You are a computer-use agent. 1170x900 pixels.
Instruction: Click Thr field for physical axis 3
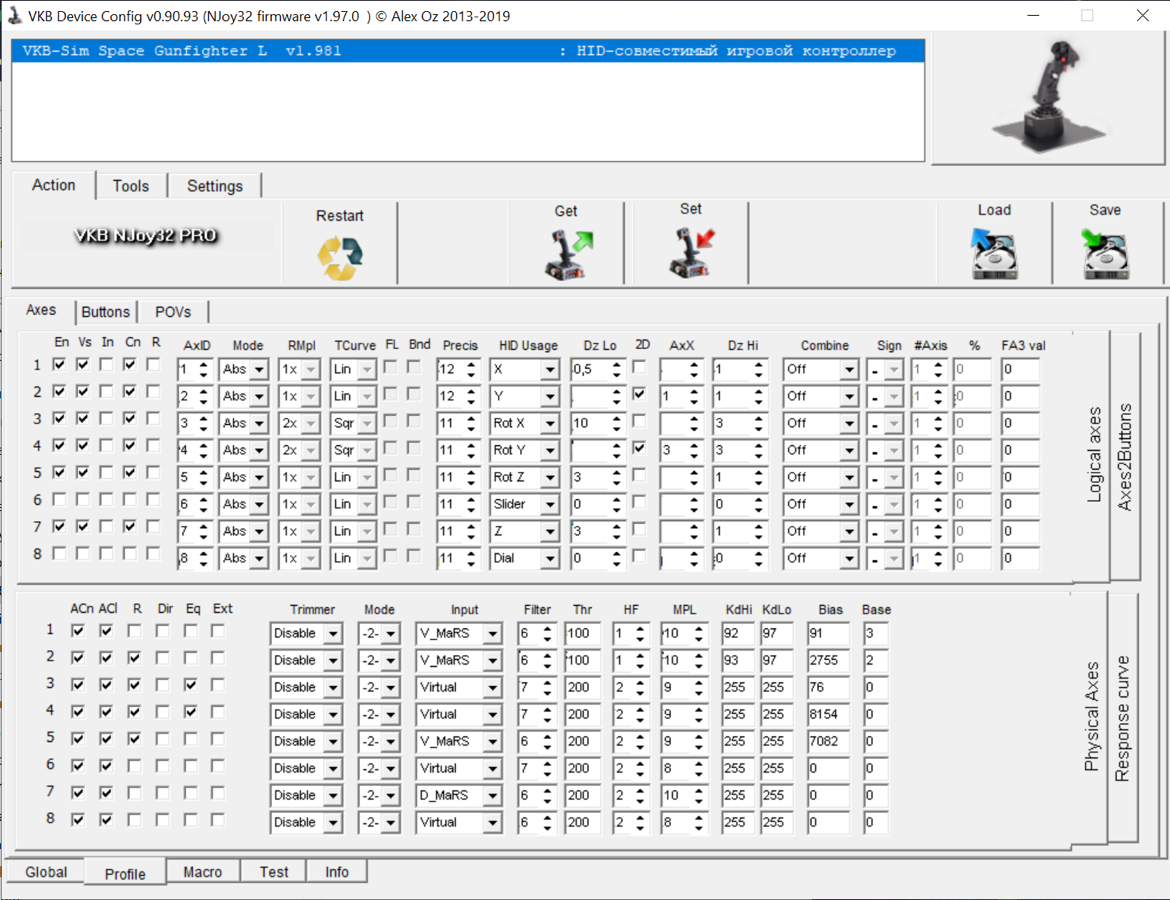pyautogui.click(x=583, y=687)
